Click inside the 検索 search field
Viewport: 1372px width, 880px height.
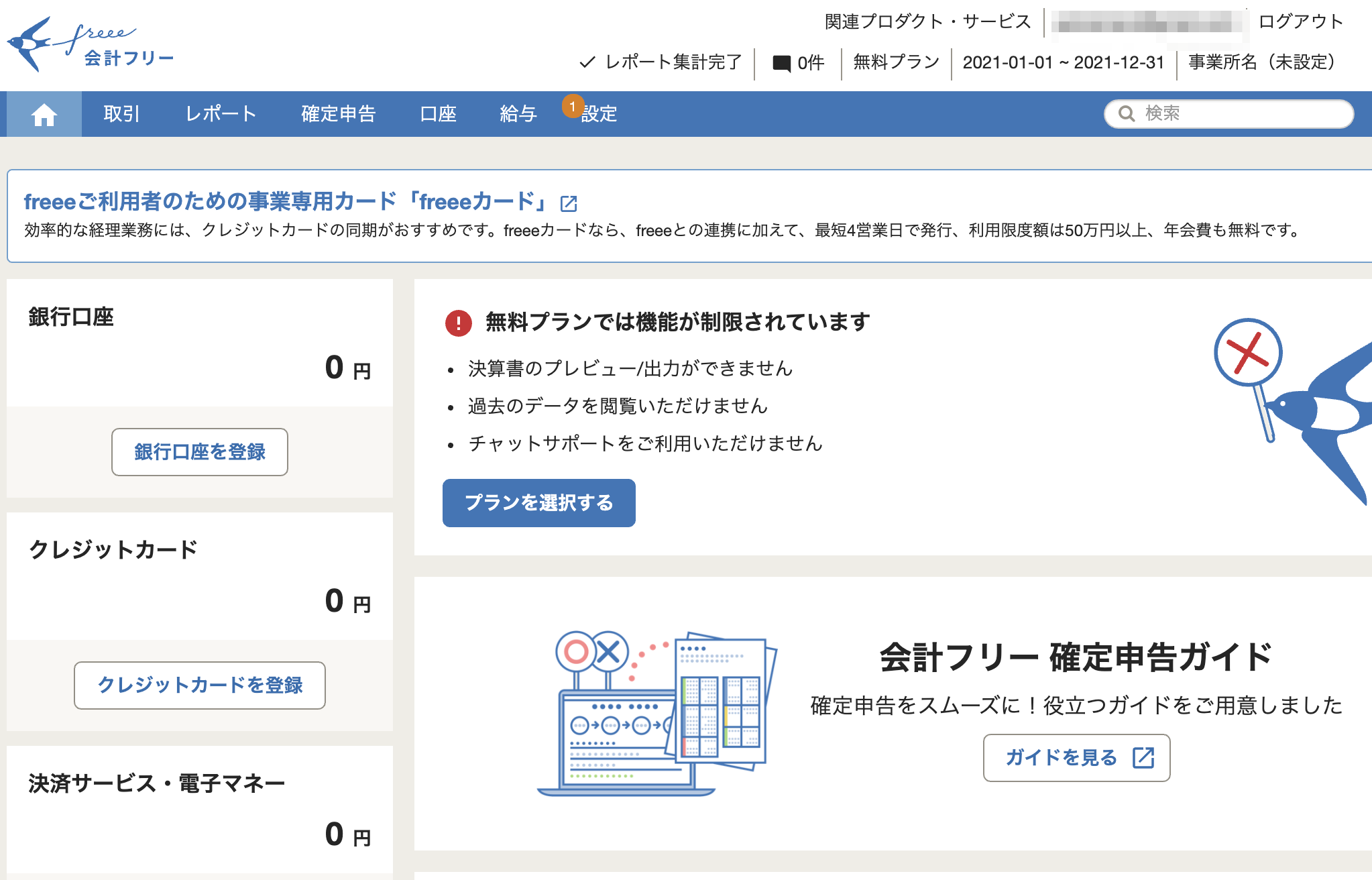point(1228,114)
